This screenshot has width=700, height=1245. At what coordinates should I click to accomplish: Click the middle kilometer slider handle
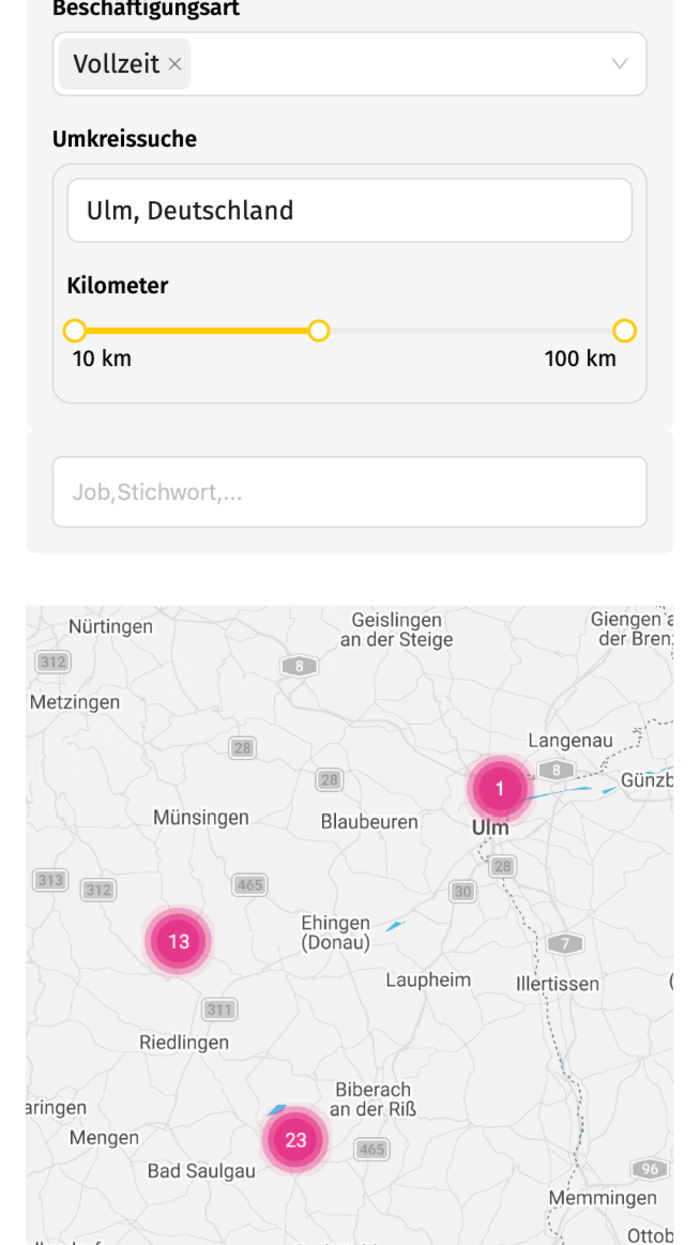tap(318, 331)
